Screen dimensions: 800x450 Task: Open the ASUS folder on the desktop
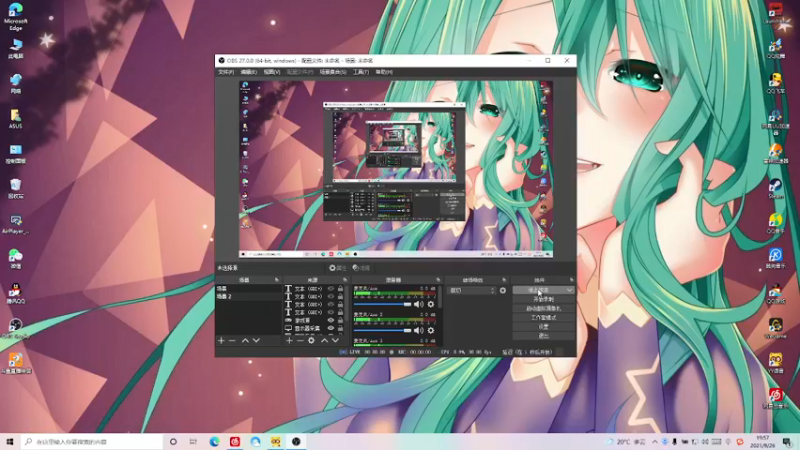(16, 118)
